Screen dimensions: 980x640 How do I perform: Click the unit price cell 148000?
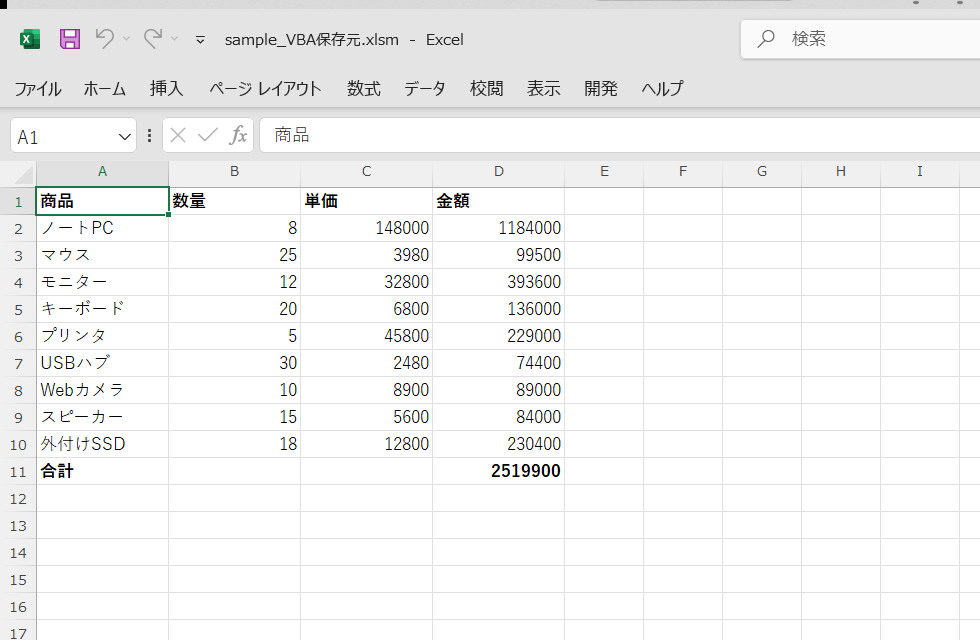click(367, 228)
